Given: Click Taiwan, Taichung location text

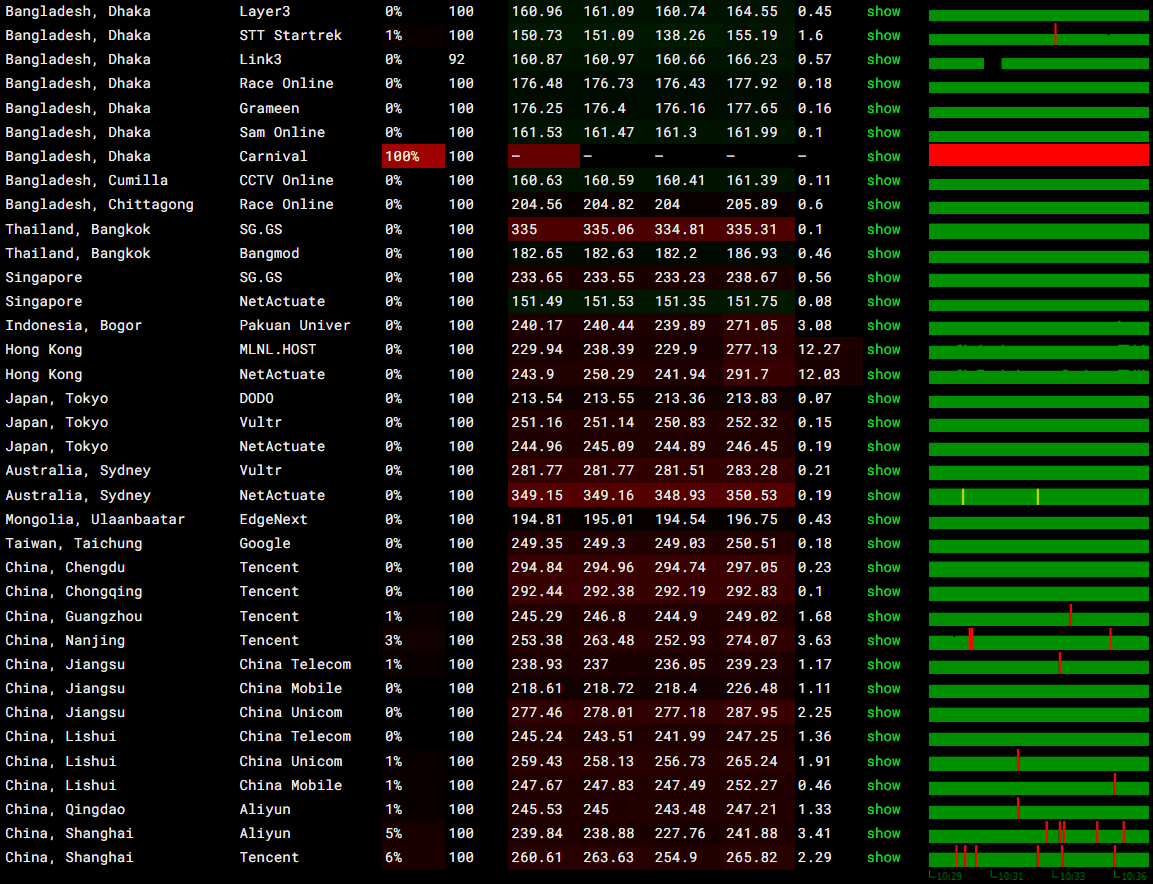Looking at the screenshot, I should click(74, 543).
